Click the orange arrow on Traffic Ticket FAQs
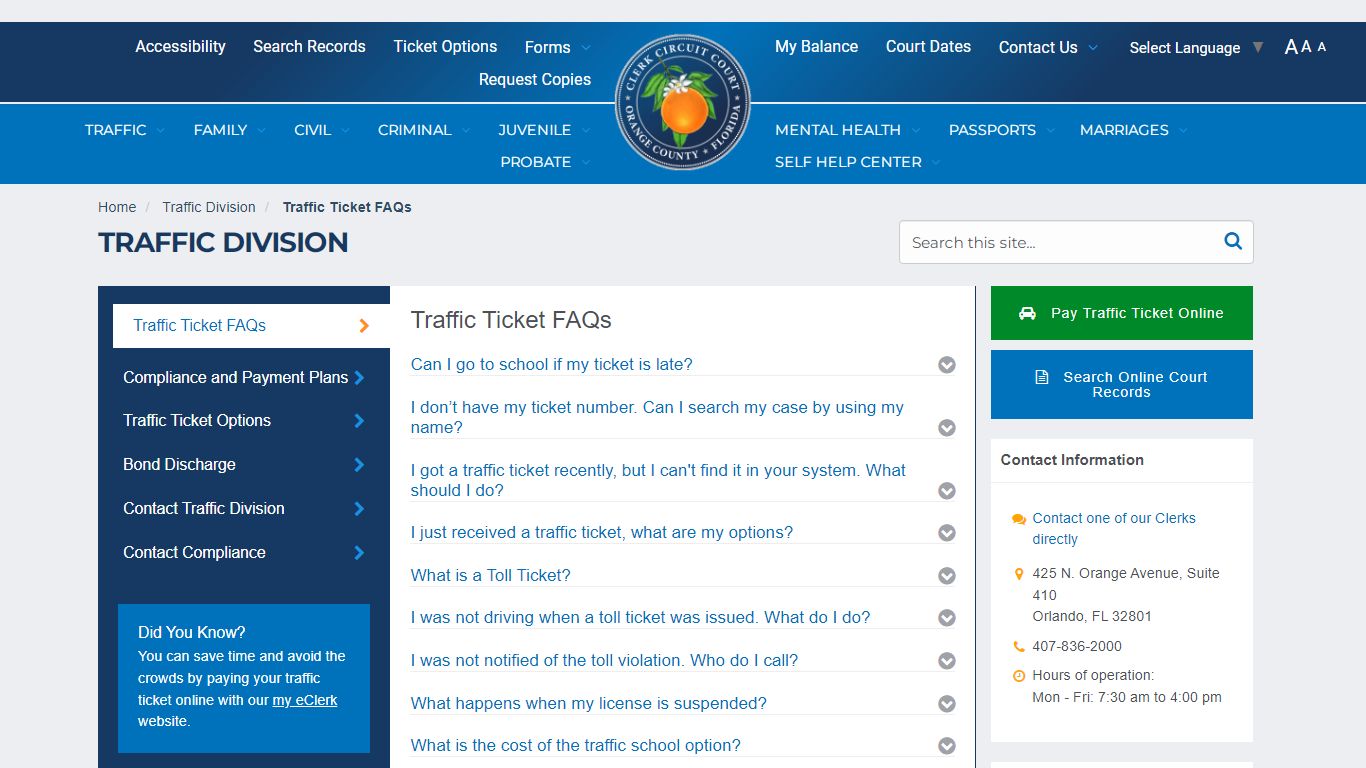1366x768 pixels. click(x=364, y=326)
